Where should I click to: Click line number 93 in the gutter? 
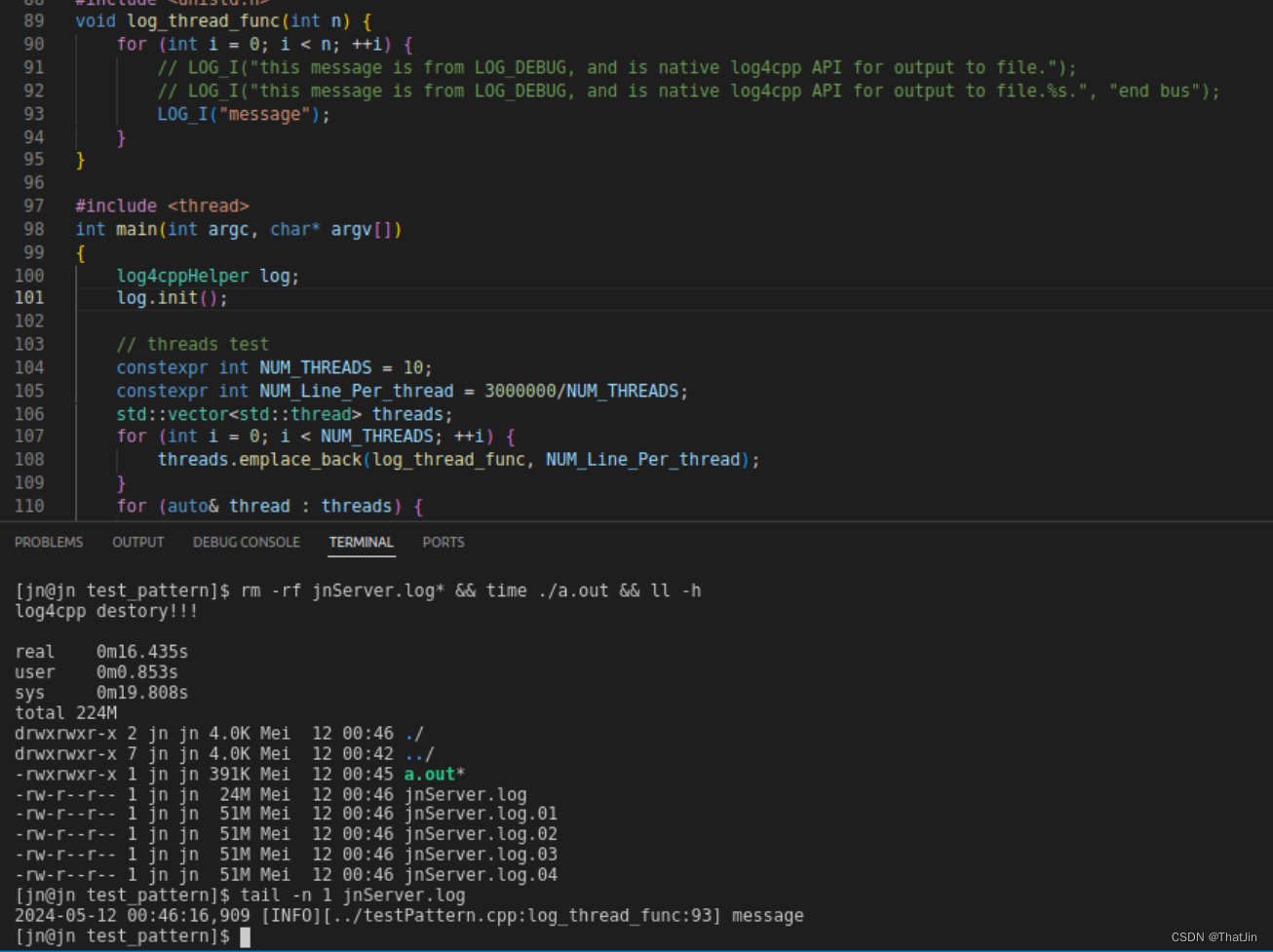(x=34, y=114)
